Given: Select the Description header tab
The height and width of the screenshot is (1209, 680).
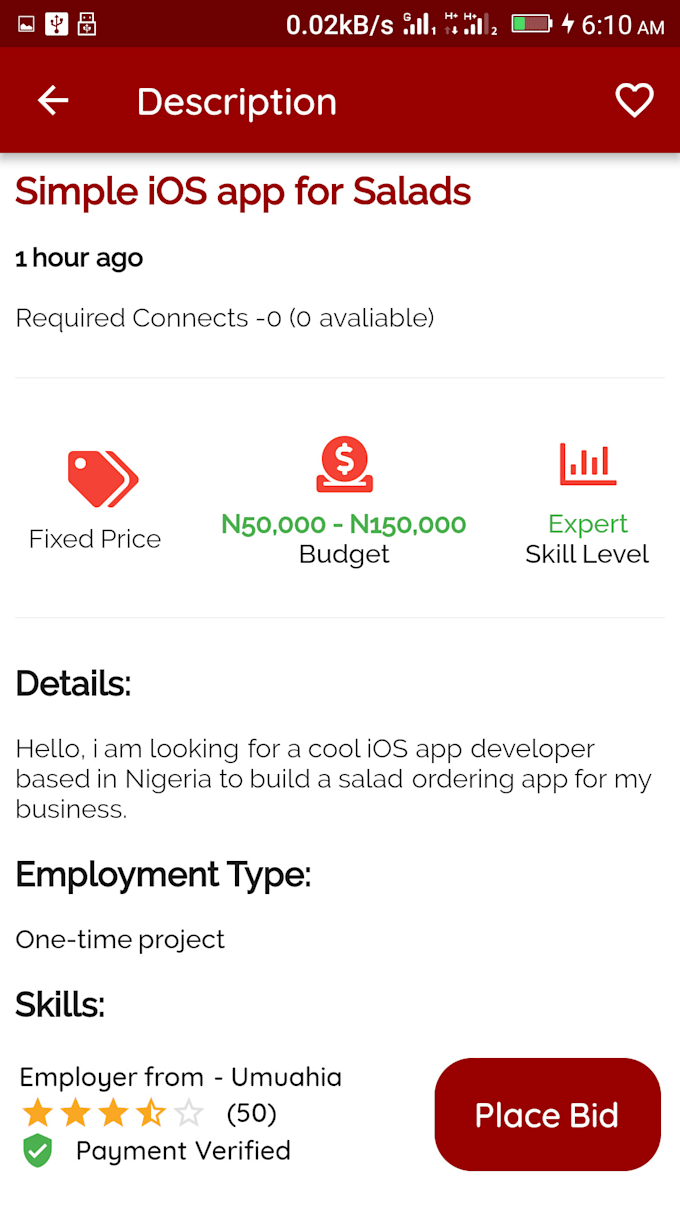Looking at the screenshot, I should point(236,100).
